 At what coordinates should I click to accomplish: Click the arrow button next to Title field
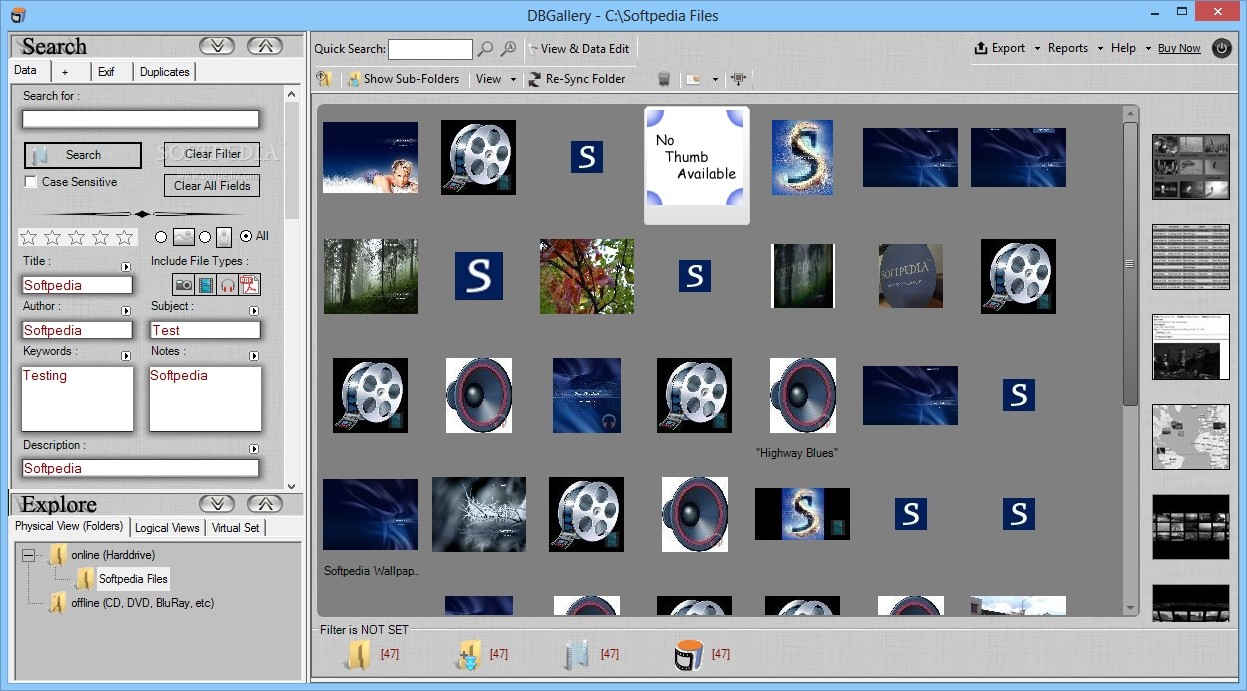pyautogui.click(x=126, y=267)
